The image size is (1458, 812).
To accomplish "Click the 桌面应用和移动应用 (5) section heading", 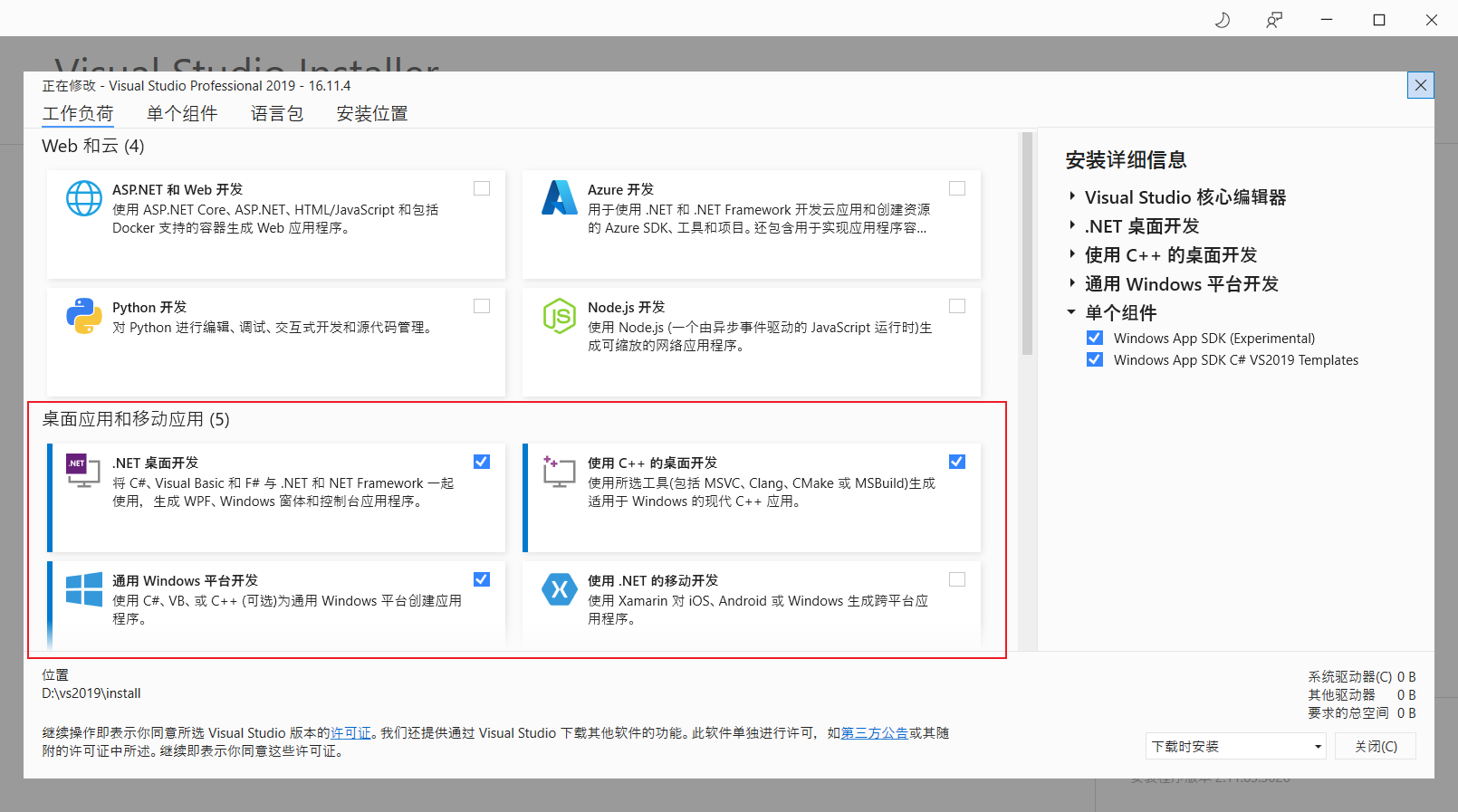I will 136,419.
